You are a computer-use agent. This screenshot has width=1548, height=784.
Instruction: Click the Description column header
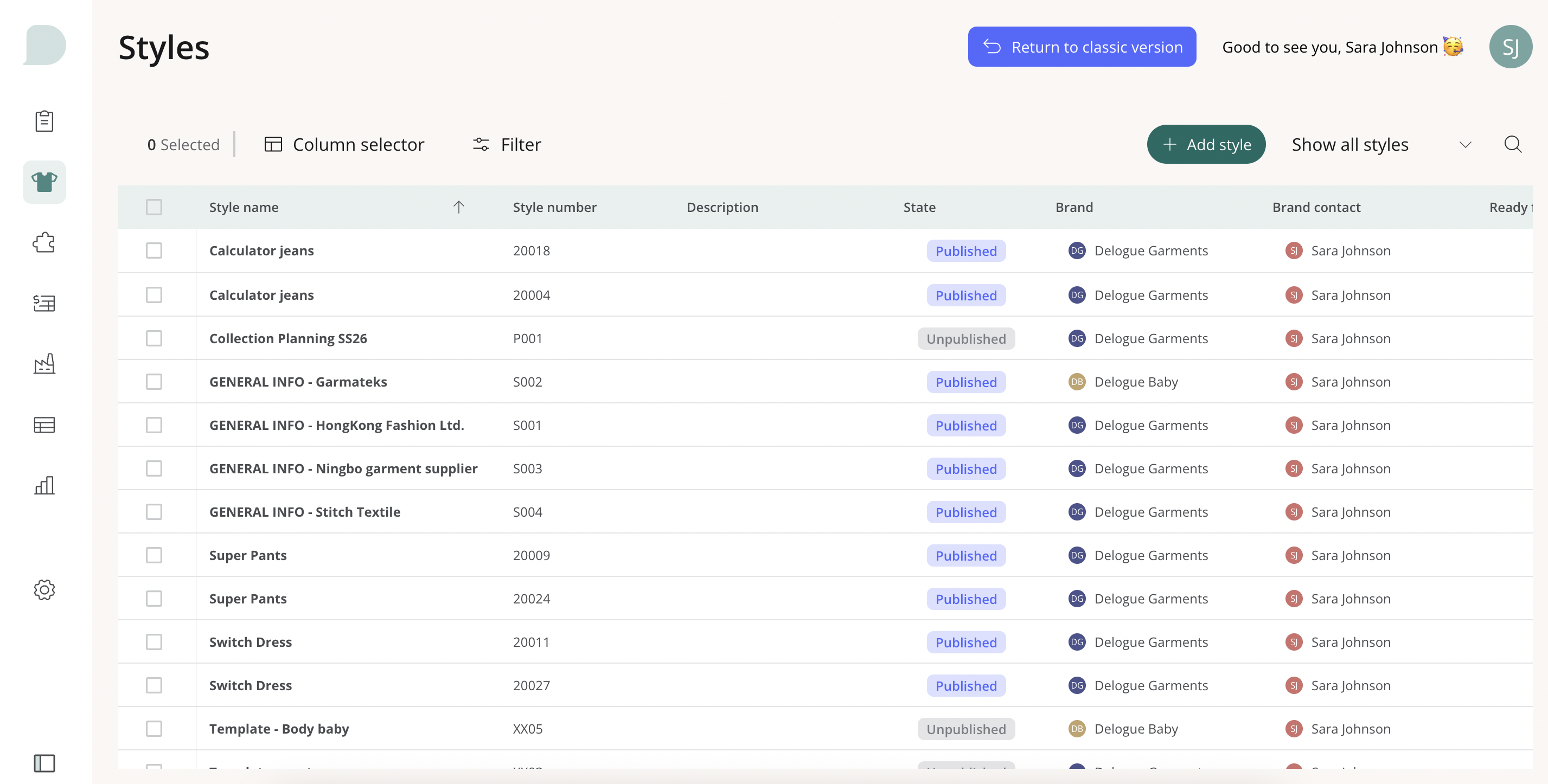pos(722,207)
